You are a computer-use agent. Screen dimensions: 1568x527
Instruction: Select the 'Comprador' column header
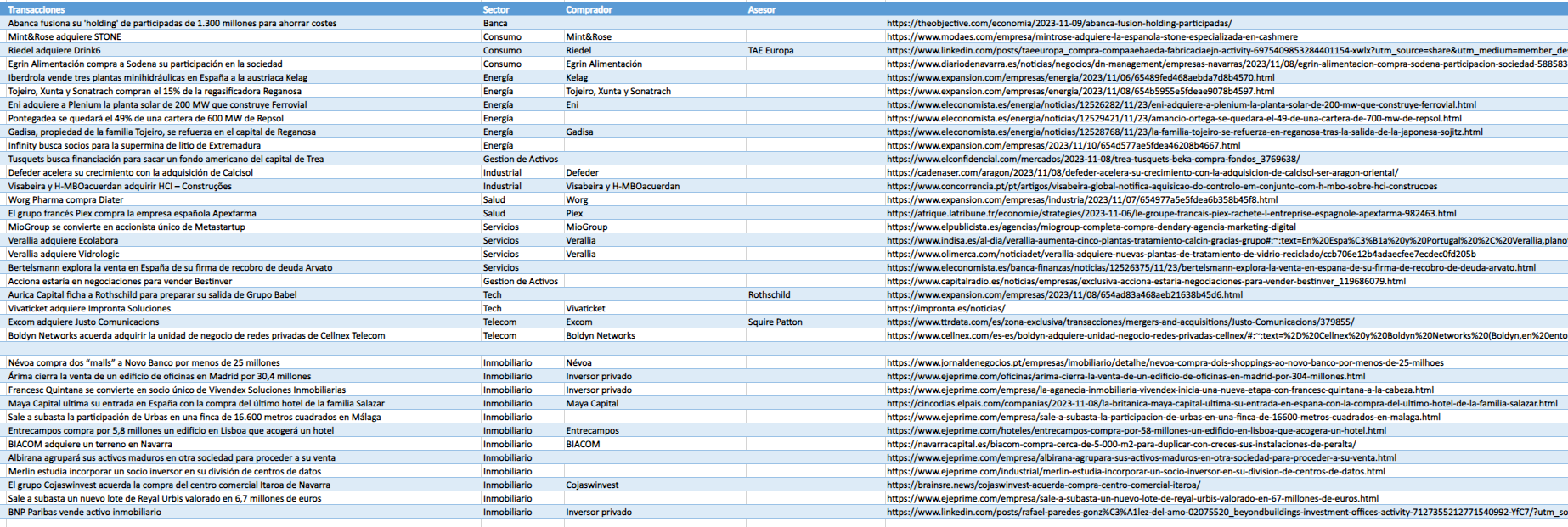pyautogui.click(x=589, y=9)
